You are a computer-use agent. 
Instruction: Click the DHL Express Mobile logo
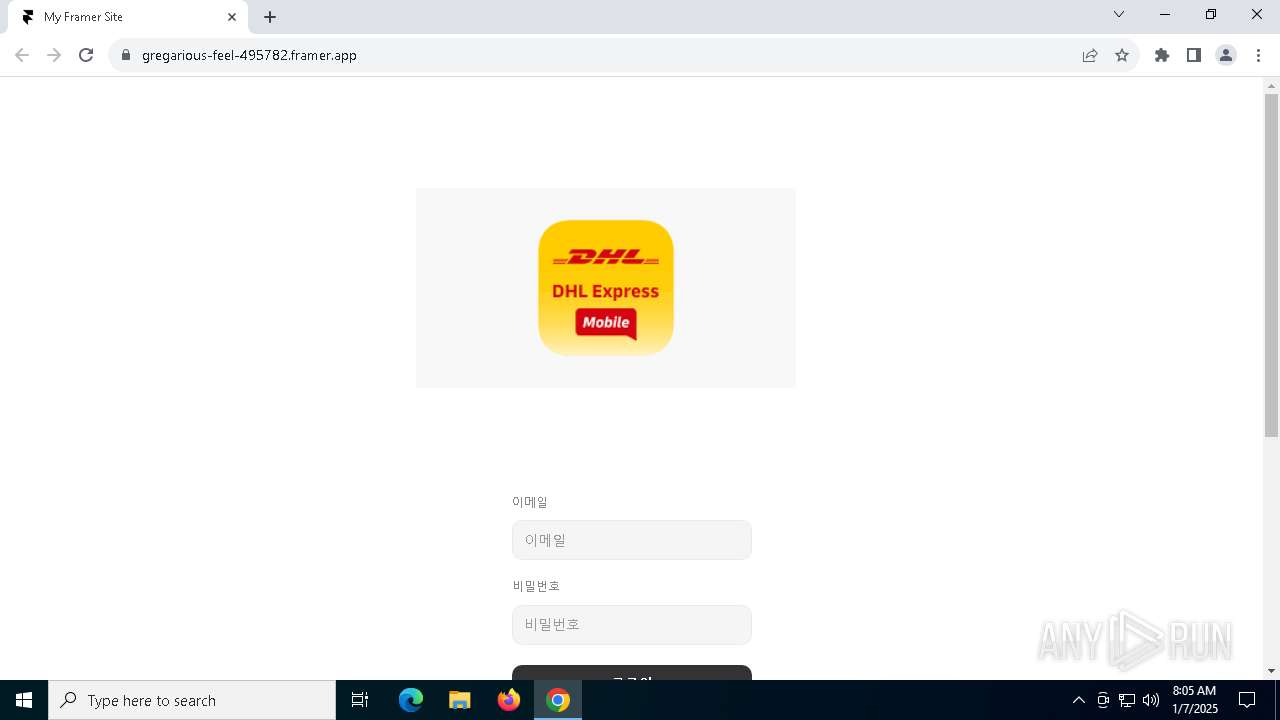pyautogui.click(x=606, y=288)
